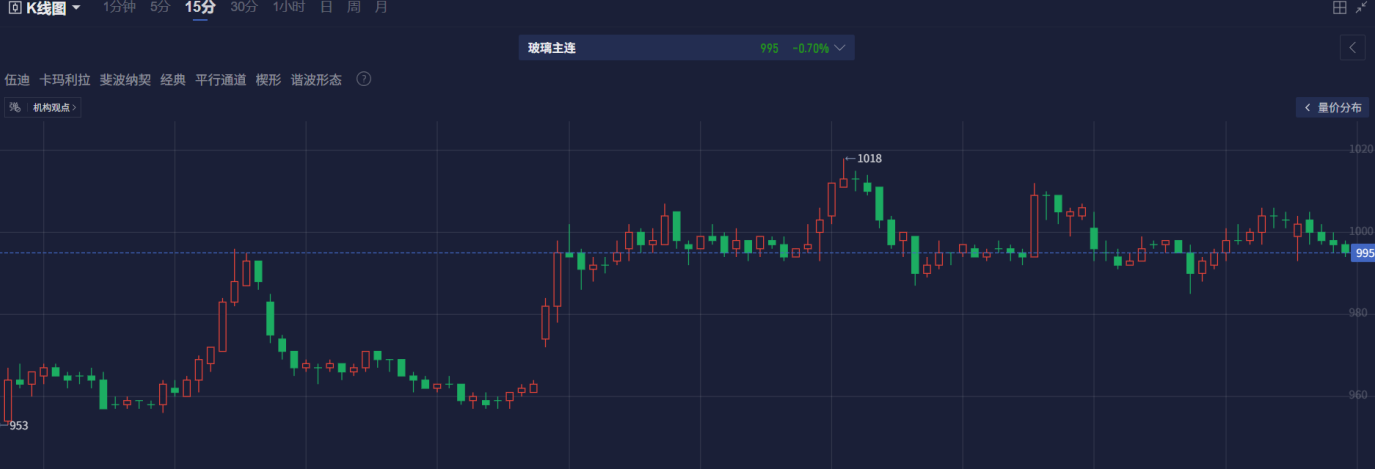Expand the 量价分布 panel

click(x=1332, y=107)
